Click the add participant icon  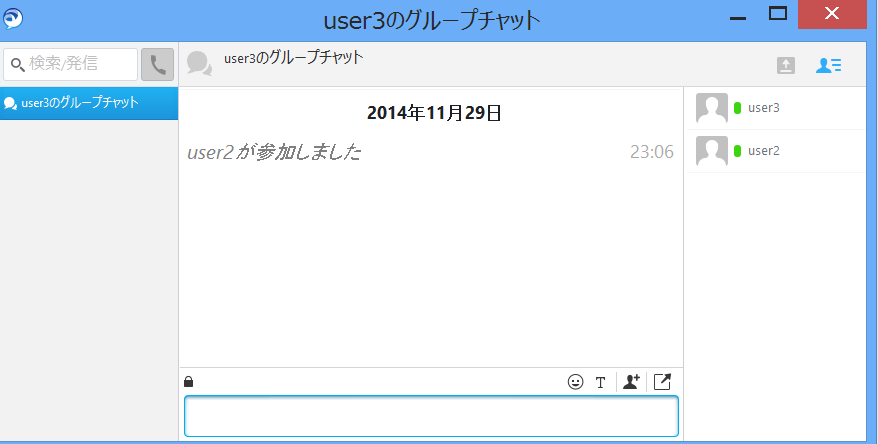(631, 381)
